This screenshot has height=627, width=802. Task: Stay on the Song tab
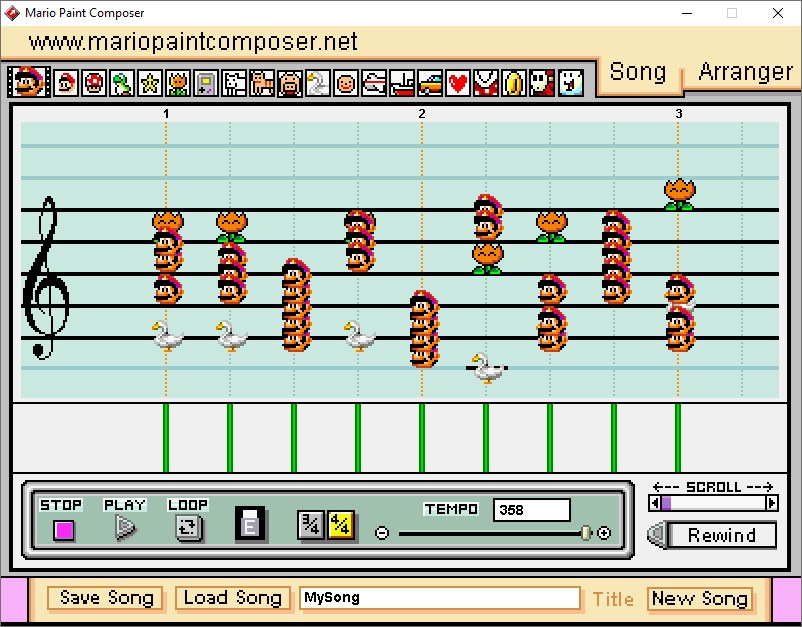(x=639, y=72)
